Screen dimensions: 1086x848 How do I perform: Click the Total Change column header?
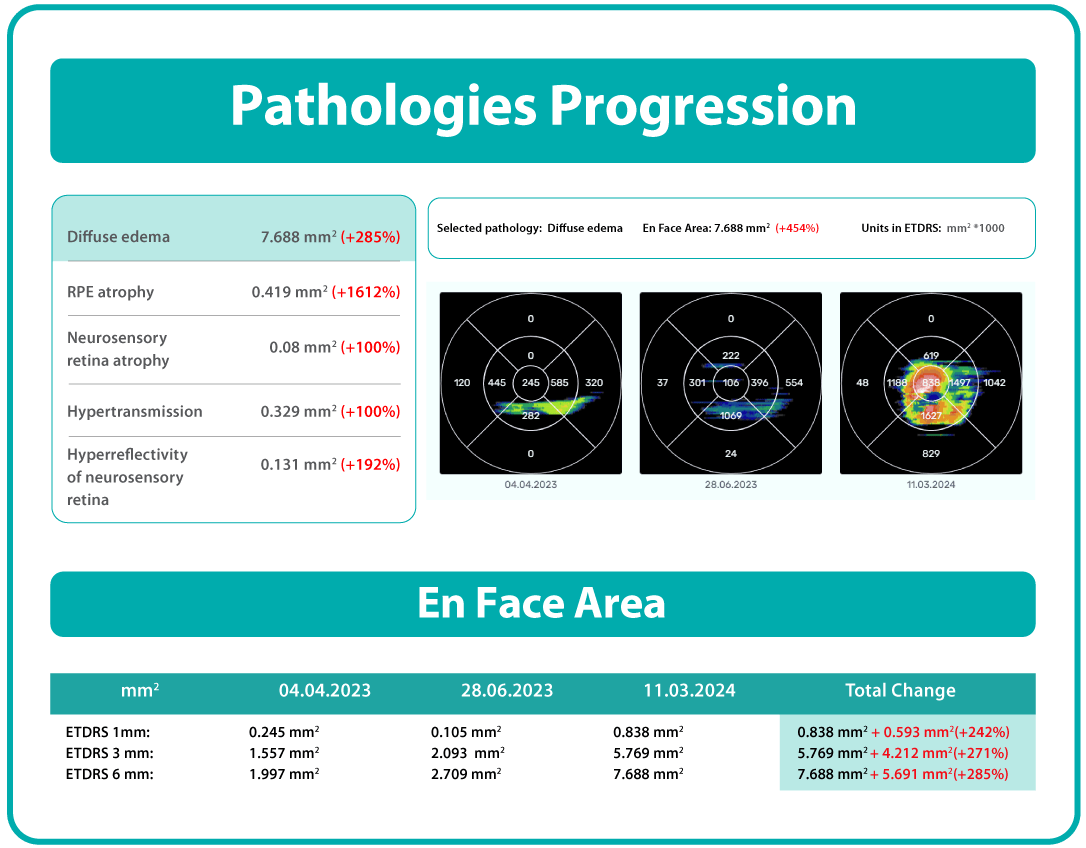click(900, 691)
